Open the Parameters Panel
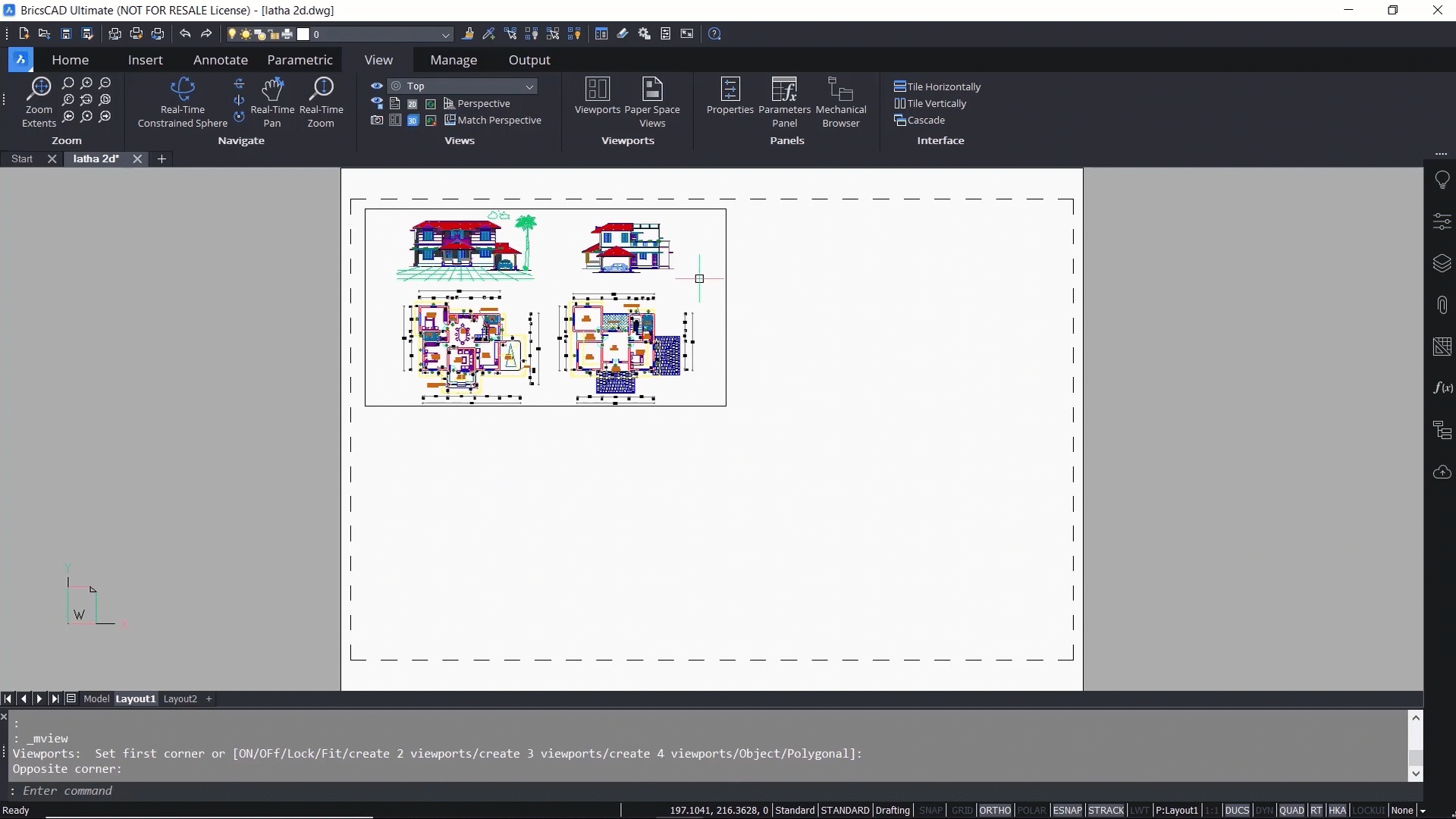This screenshot has width=1456, height=819. [x=784, y=89]
